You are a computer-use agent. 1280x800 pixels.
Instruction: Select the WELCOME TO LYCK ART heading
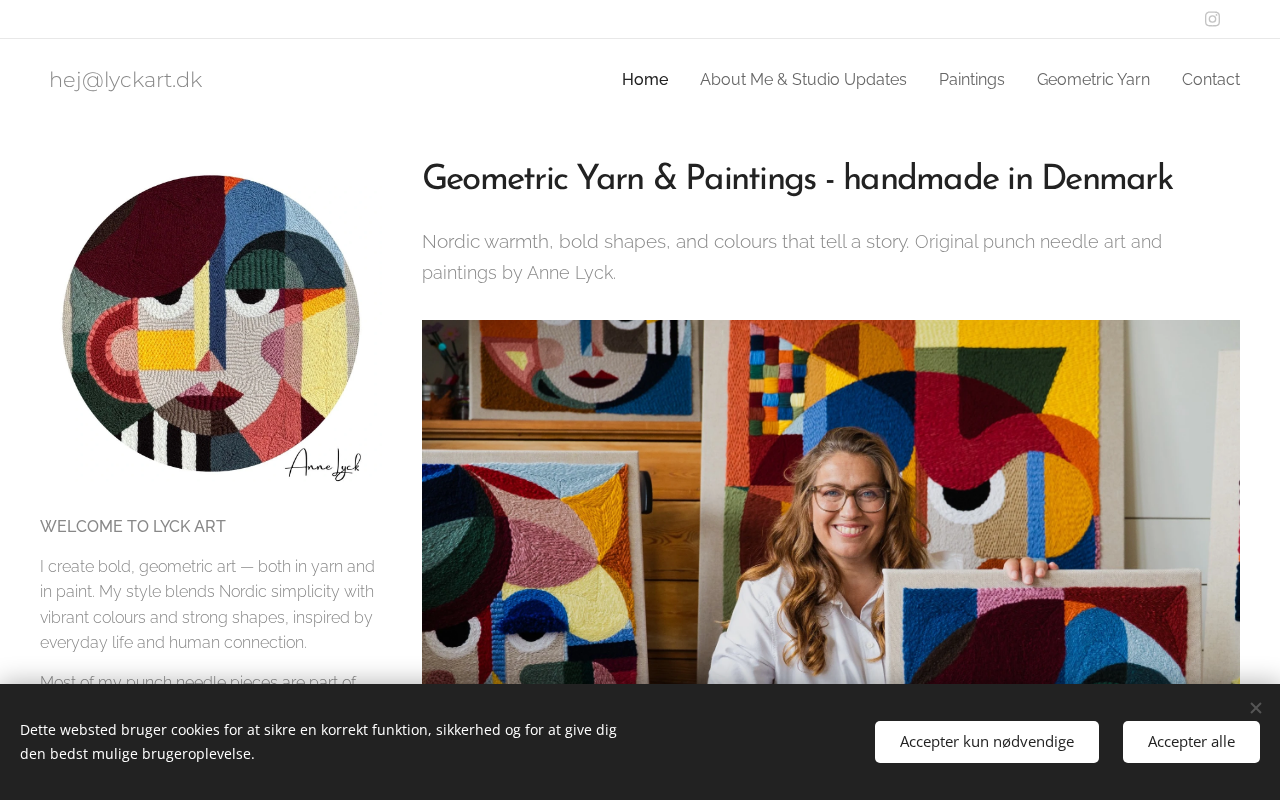tap(133, 527)
